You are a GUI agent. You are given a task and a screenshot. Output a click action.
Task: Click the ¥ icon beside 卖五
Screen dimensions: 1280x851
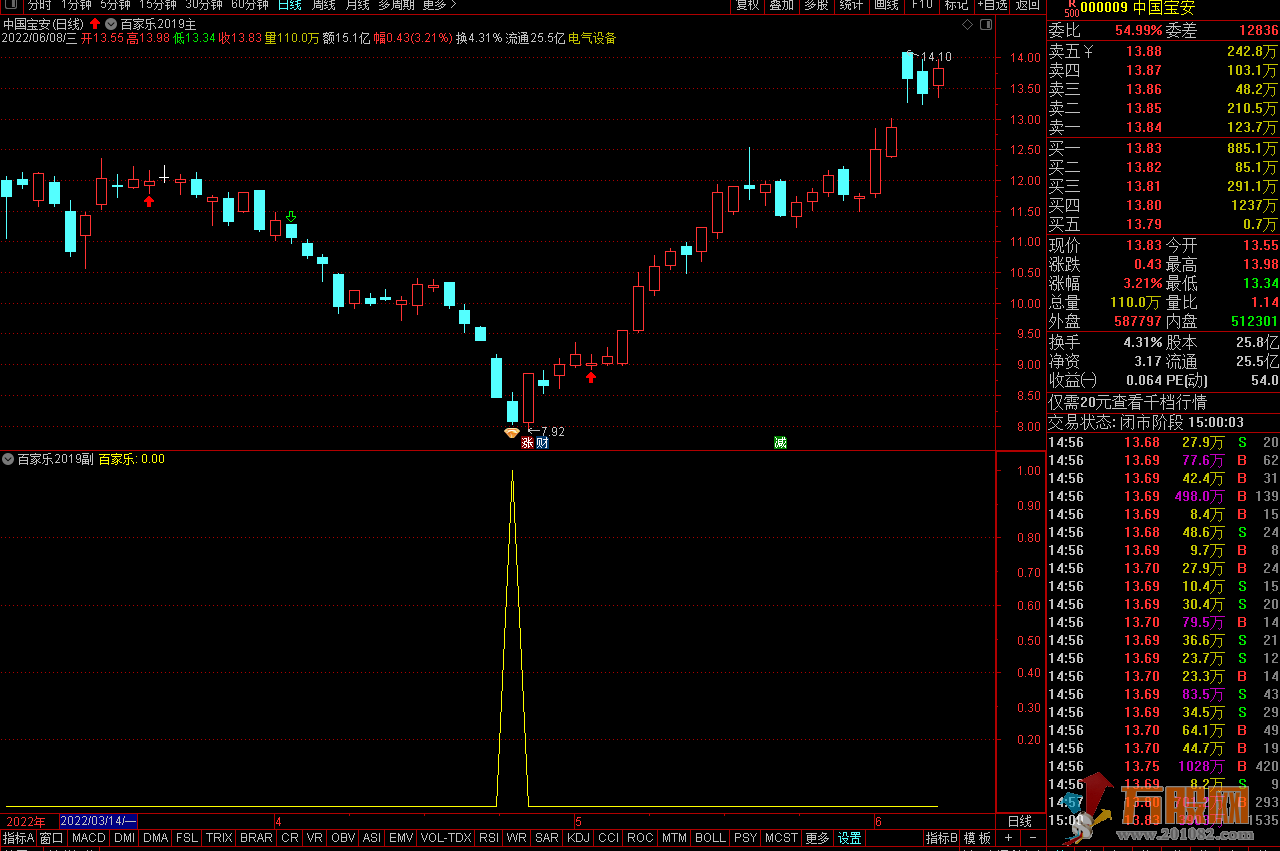[1087, 51]
